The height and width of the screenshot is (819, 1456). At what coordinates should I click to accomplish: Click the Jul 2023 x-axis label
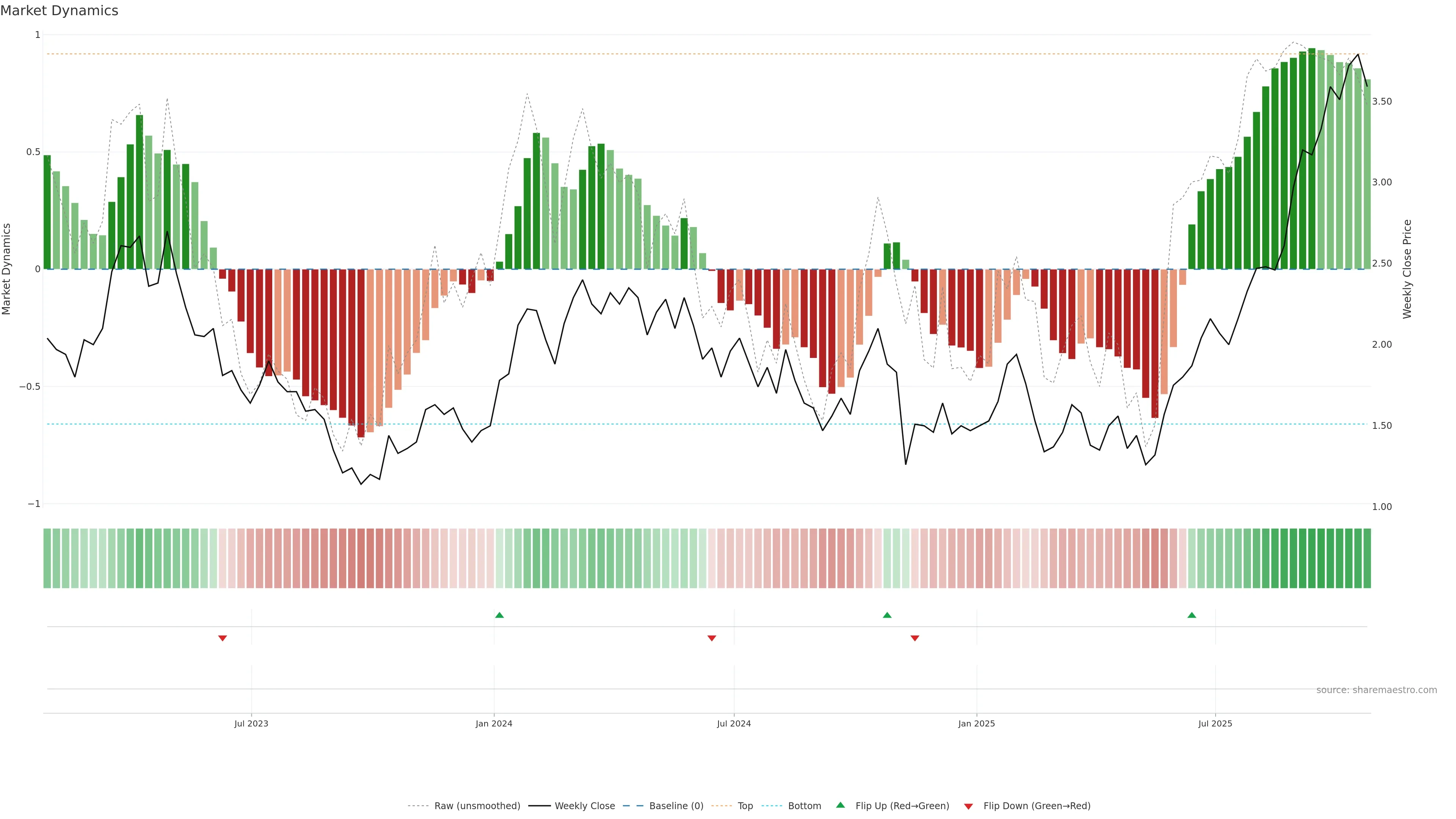251,723
